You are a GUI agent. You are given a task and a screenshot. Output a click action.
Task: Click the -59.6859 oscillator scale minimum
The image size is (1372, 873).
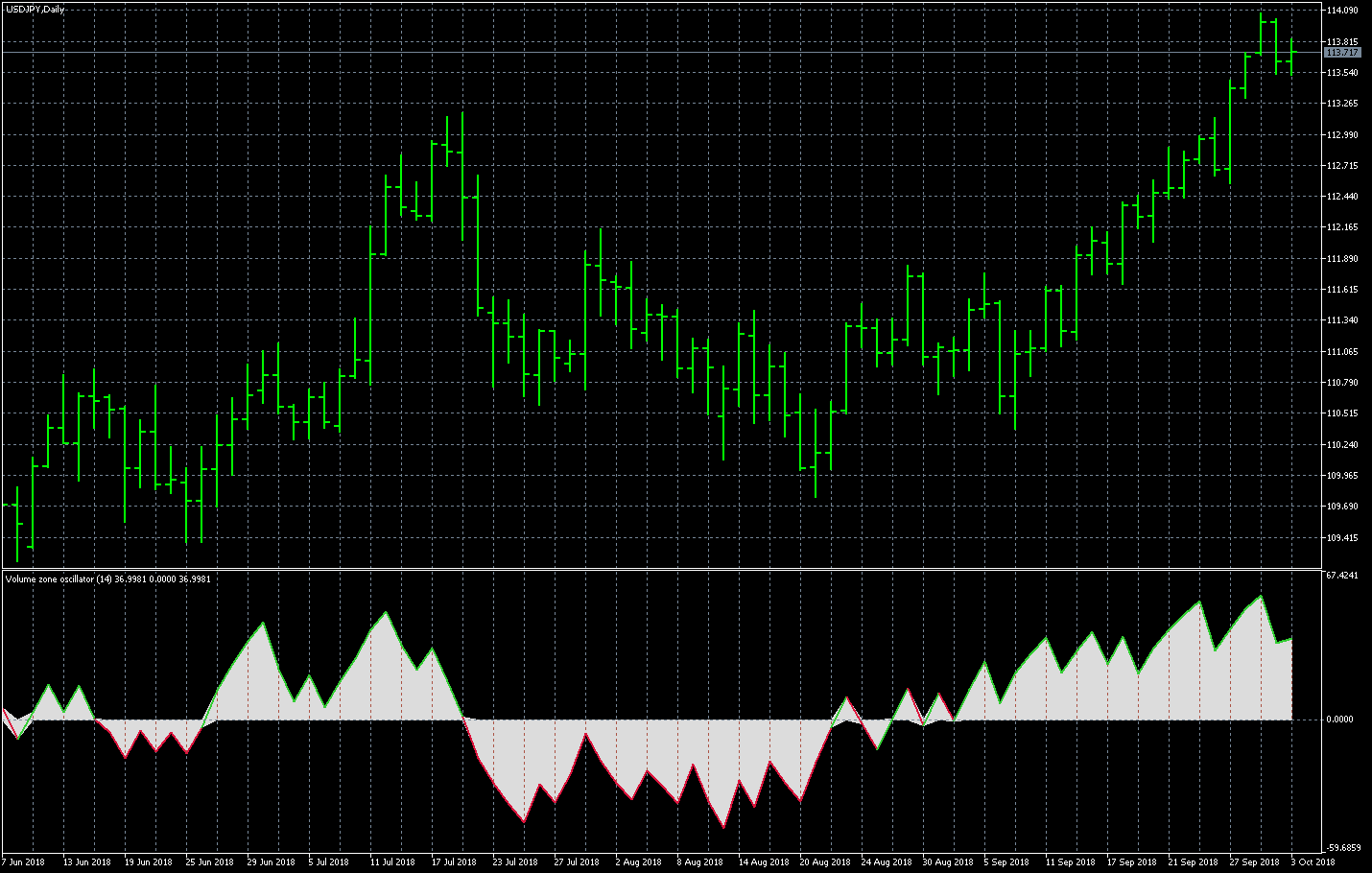(x=1343, y=848)
